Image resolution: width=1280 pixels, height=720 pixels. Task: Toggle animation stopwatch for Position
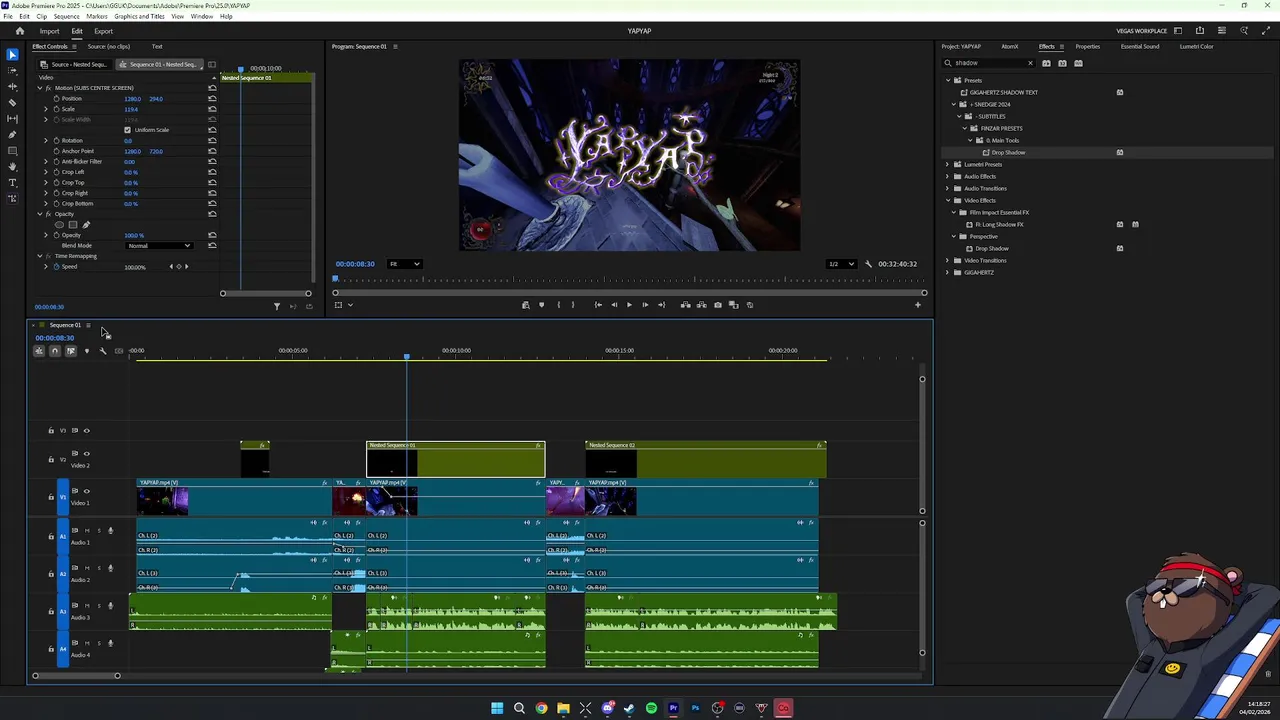point(56,99)
